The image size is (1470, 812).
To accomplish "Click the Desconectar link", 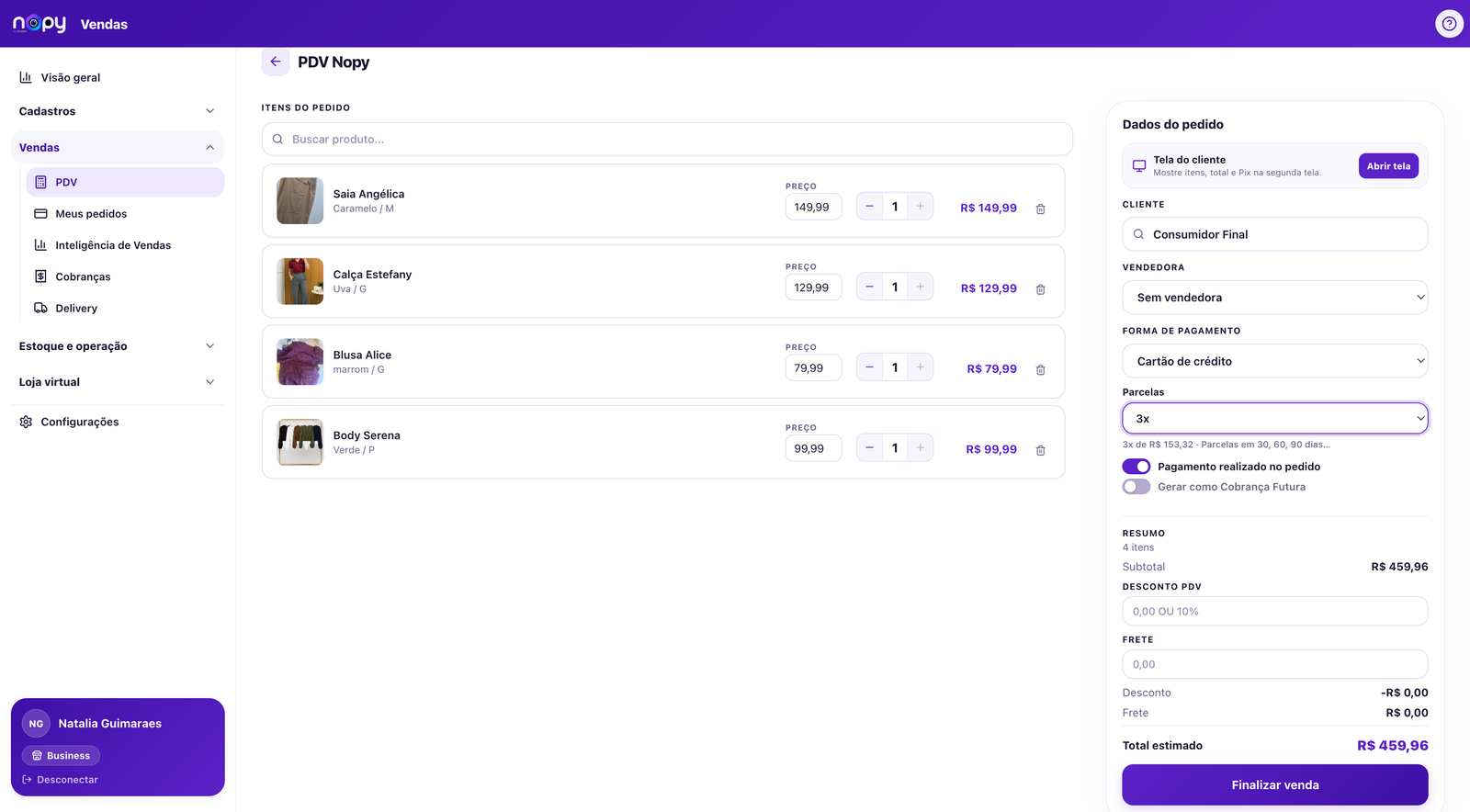I will click(x=61, y=780).
